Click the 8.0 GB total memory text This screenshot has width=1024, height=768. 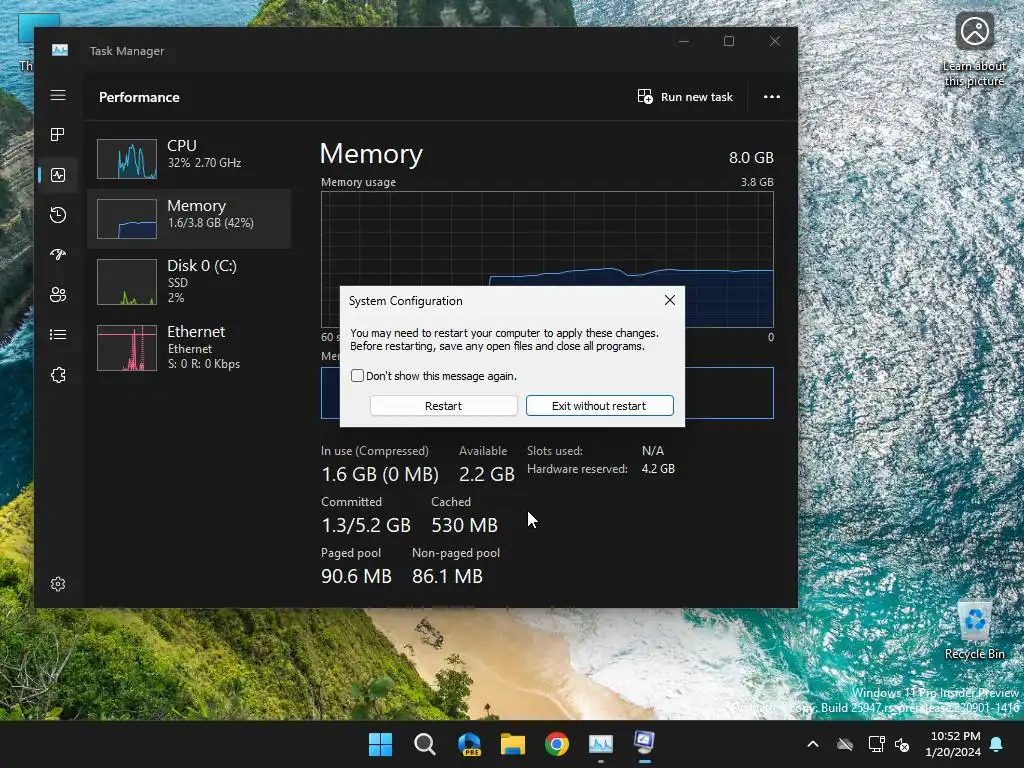coord(751,157)
